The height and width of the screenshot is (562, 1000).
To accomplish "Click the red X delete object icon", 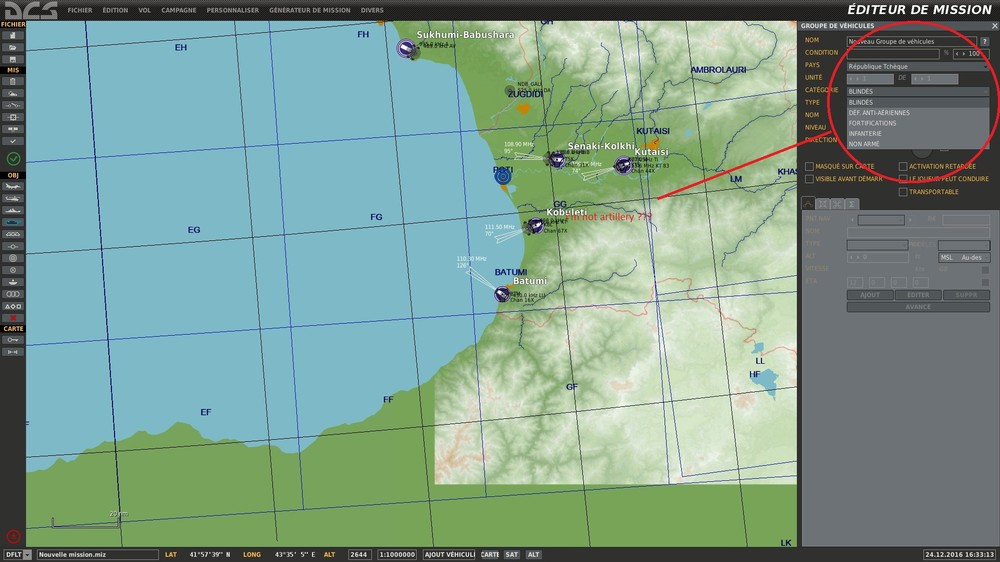I will pyautogui.click(x=13, y=318).
